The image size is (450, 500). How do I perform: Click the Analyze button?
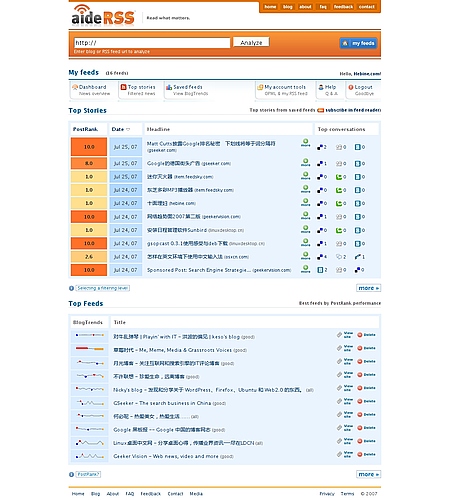click(251, 42)
